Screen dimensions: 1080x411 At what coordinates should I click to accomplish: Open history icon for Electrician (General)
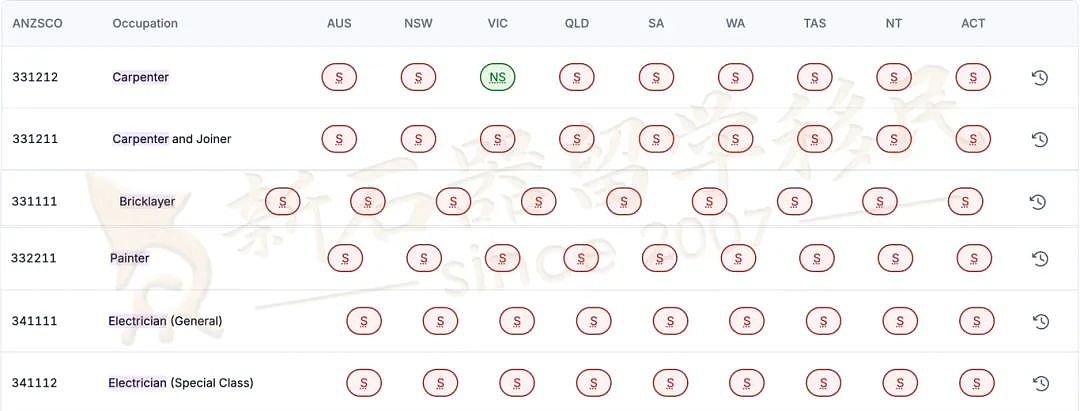(1041, 321)
